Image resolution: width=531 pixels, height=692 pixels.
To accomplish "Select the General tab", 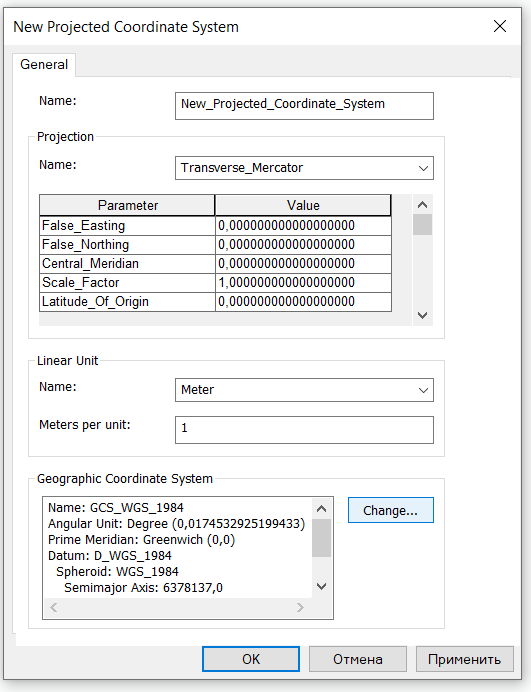I will pyautogui.click(x=44, y=64).
